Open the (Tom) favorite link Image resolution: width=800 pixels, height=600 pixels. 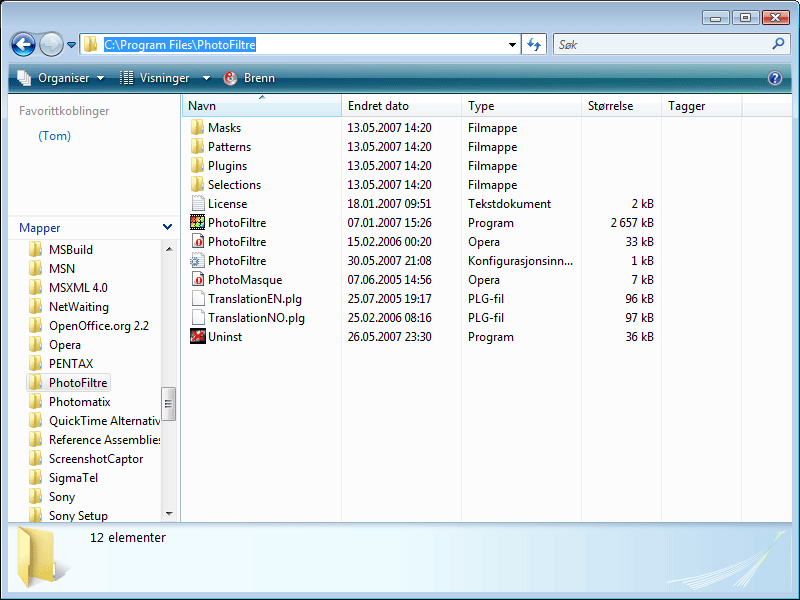[x=55, y=136]
